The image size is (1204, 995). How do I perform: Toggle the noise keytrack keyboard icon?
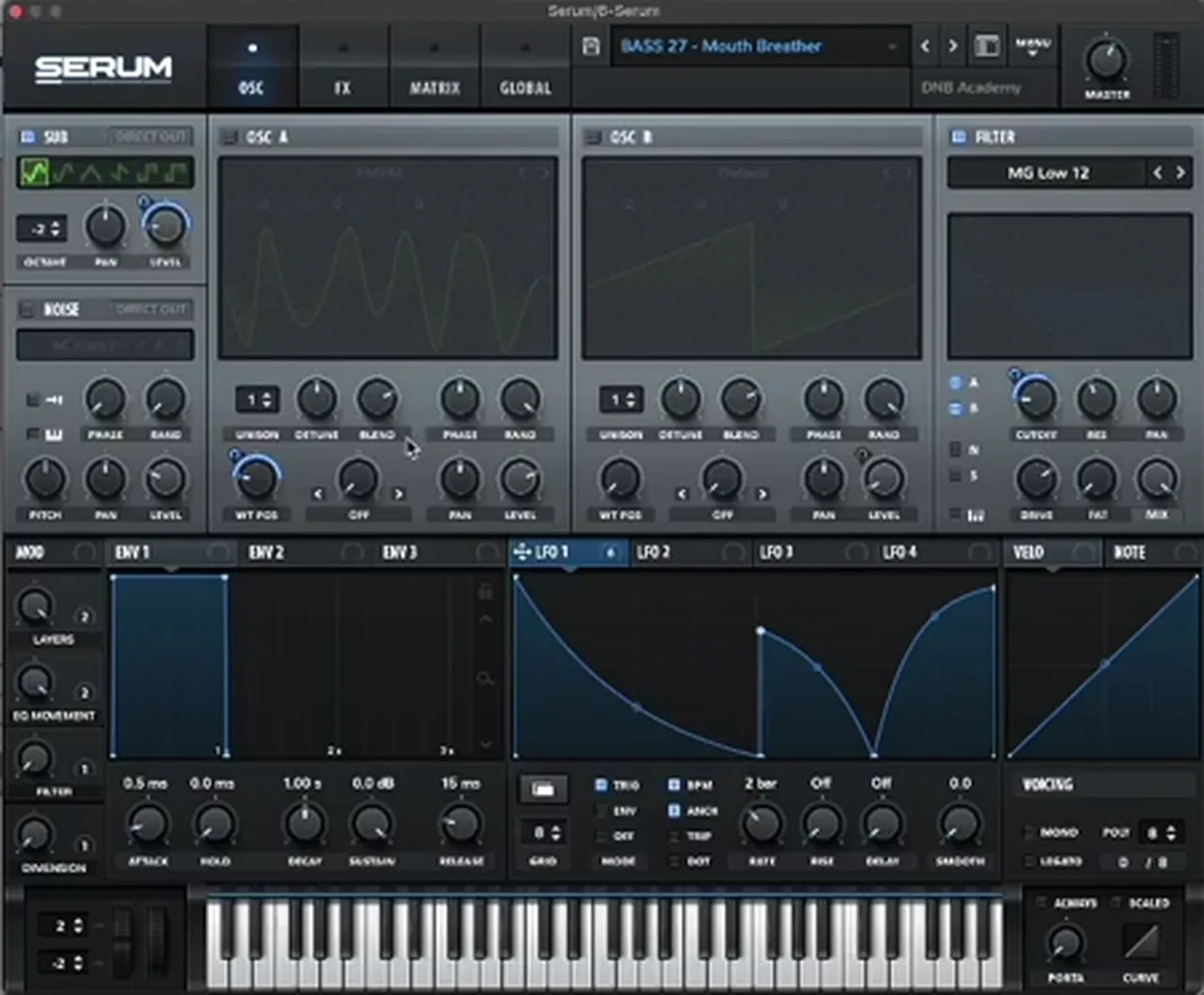(54, 434)
